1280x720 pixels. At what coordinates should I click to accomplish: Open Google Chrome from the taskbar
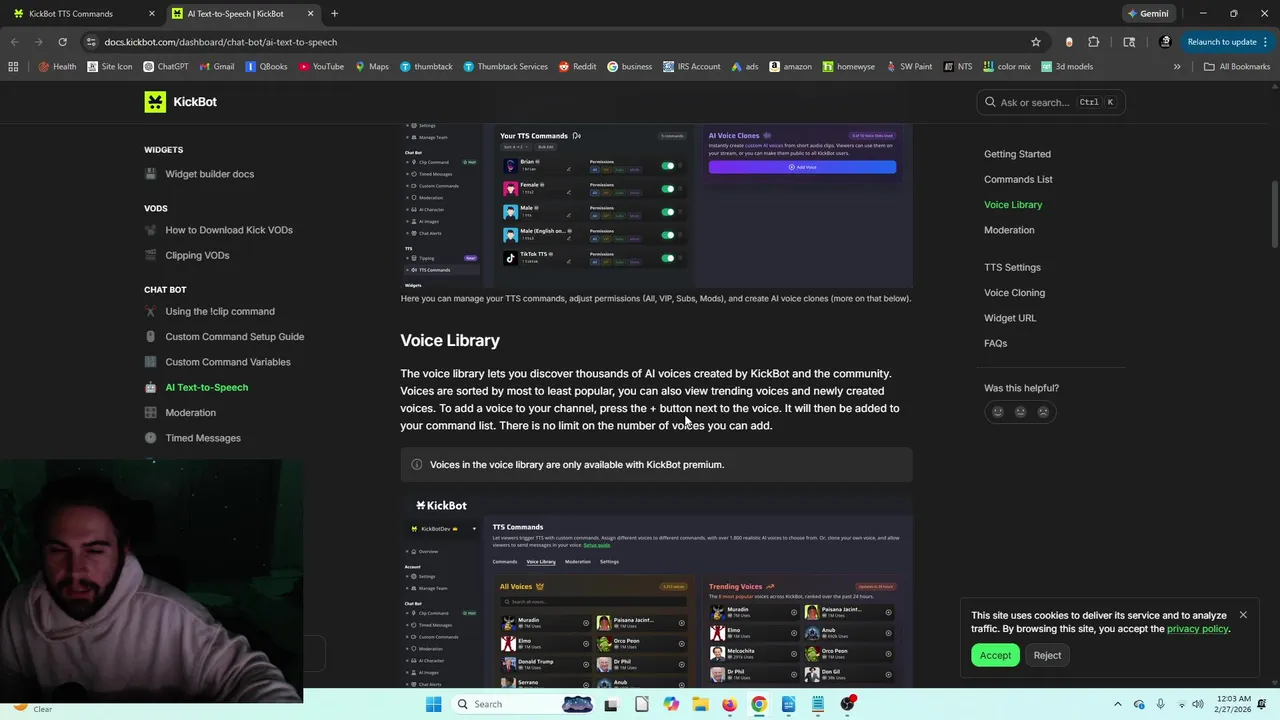pyautogui.click(x=759, y=704)
